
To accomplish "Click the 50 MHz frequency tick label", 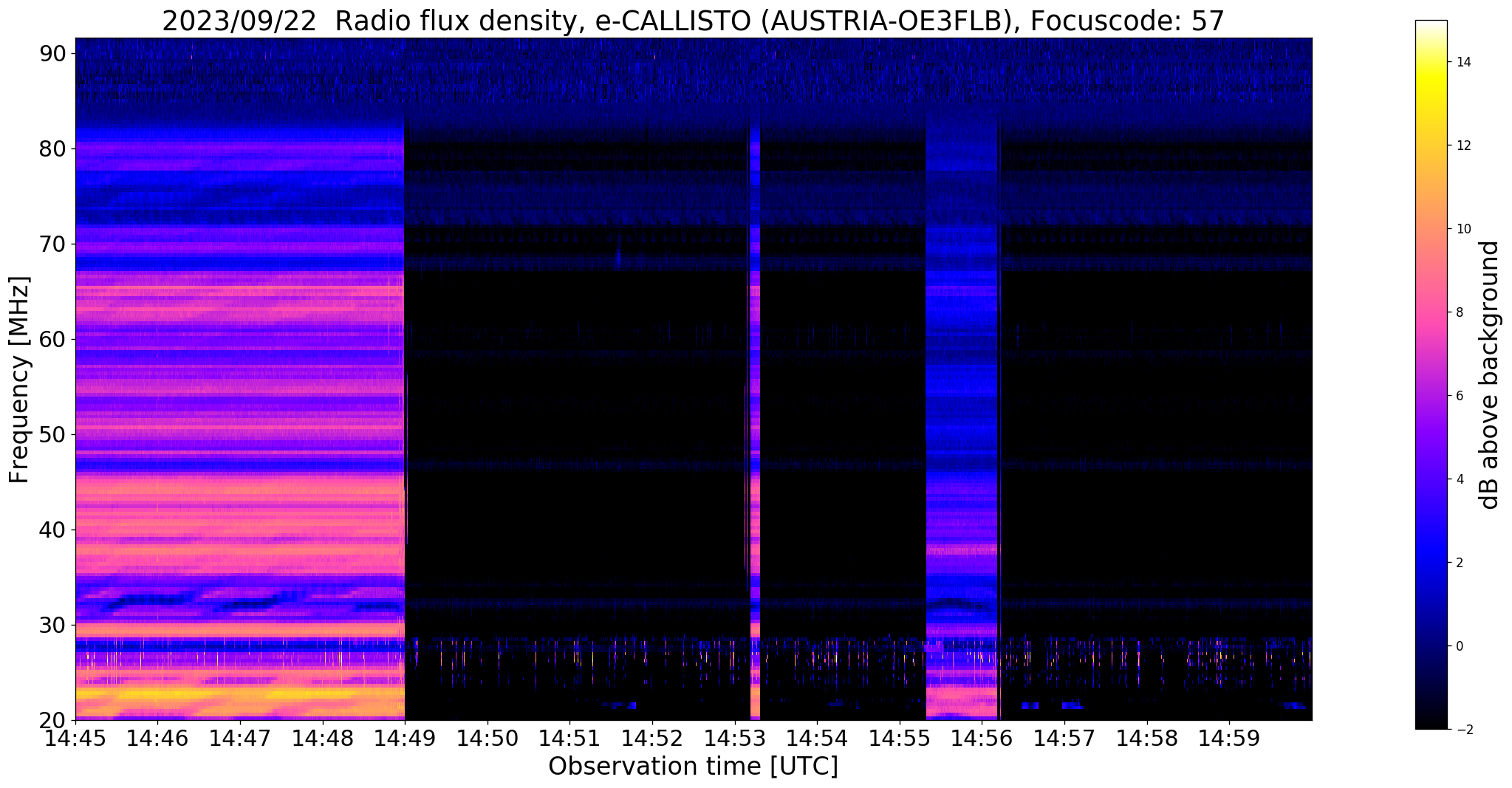I will [53, 434].
